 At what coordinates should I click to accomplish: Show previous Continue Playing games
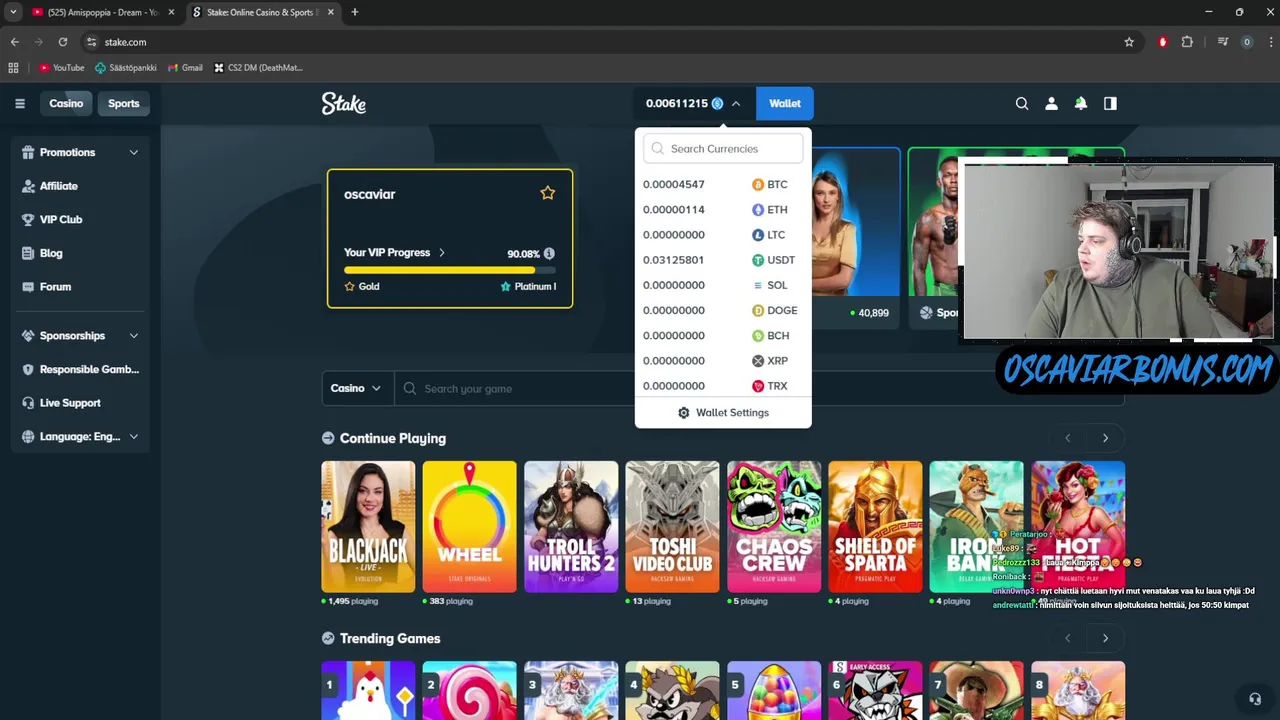(1067, 438)
